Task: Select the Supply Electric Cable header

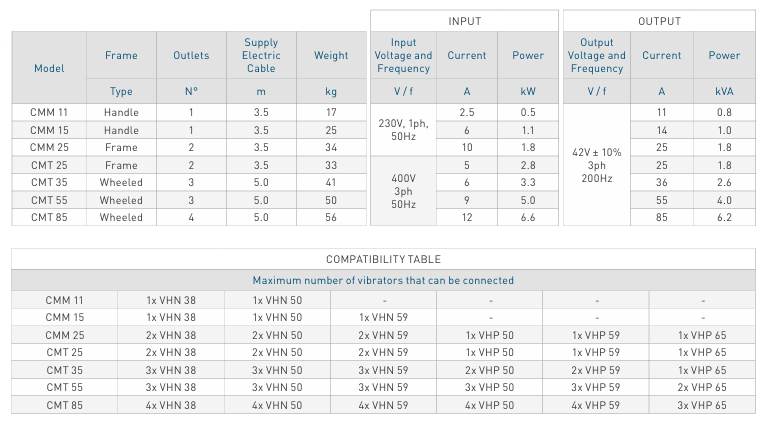Action: pyautogui.click(x=261, y=56)
